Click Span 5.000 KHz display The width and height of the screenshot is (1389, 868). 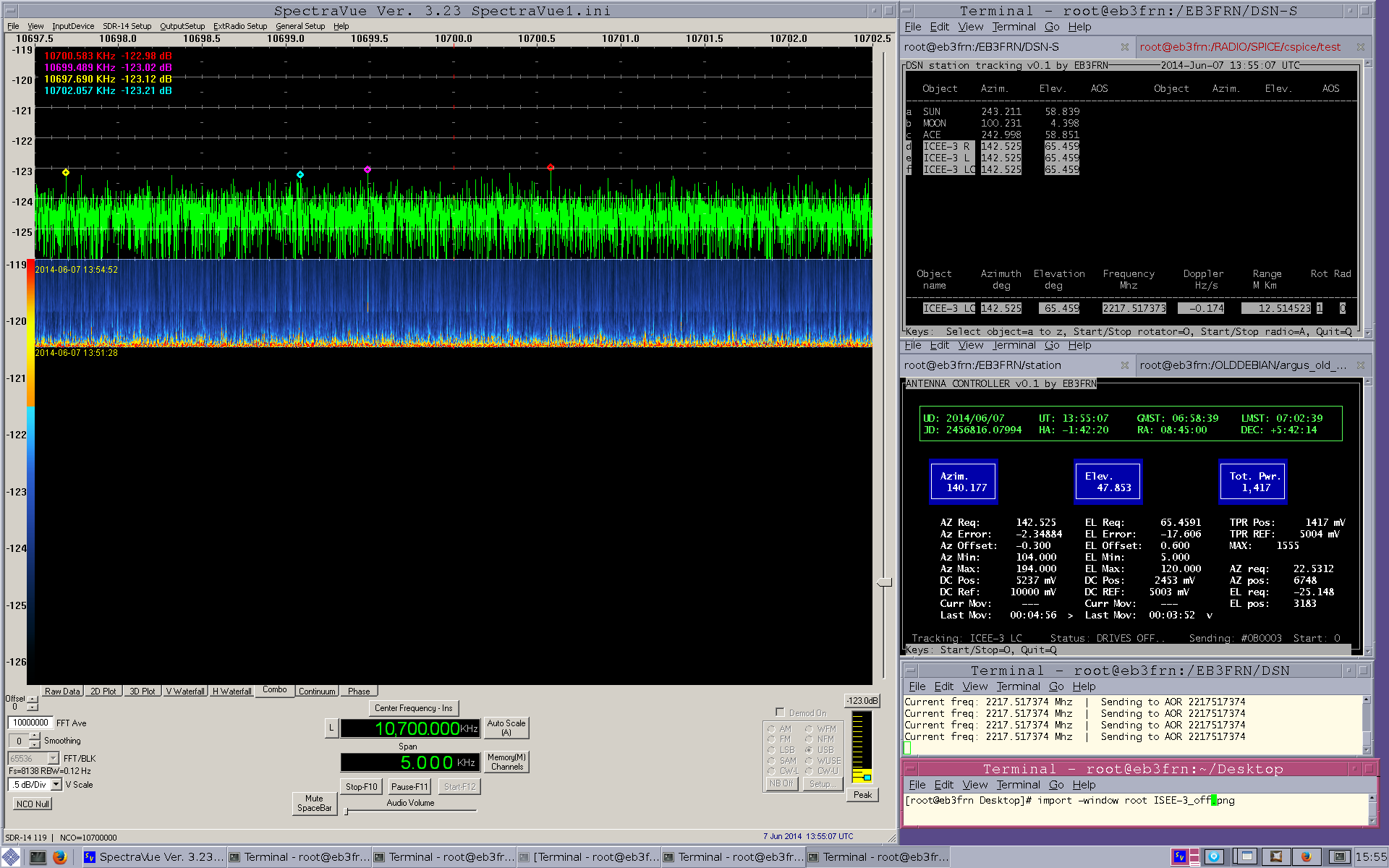click(x=410, y=762)
